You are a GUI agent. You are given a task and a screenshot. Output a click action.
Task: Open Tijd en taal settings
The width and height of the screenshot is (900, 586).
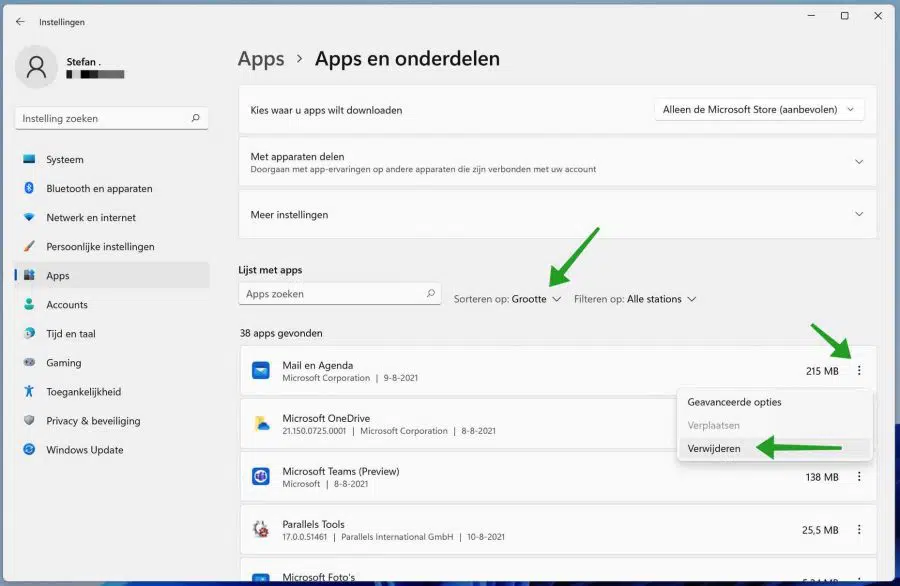point(112,334)
